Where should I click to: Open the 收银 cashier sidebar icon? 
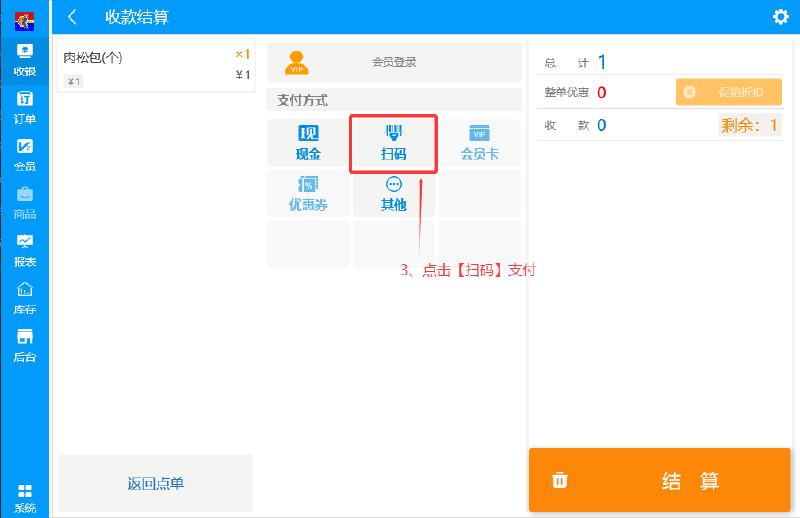24,61
